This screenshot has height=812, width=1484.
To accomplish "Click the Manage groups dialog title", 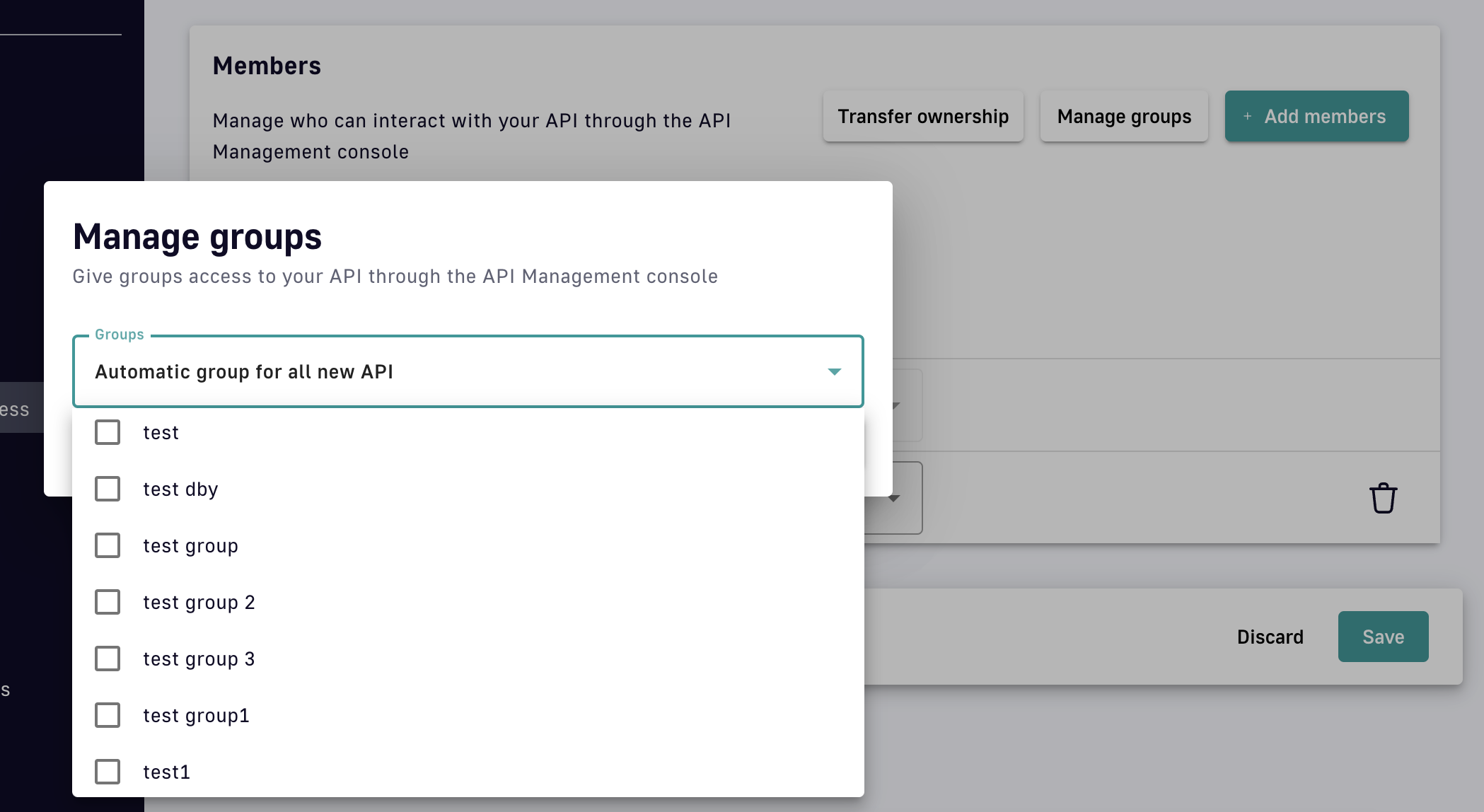I will pos(197,237).
